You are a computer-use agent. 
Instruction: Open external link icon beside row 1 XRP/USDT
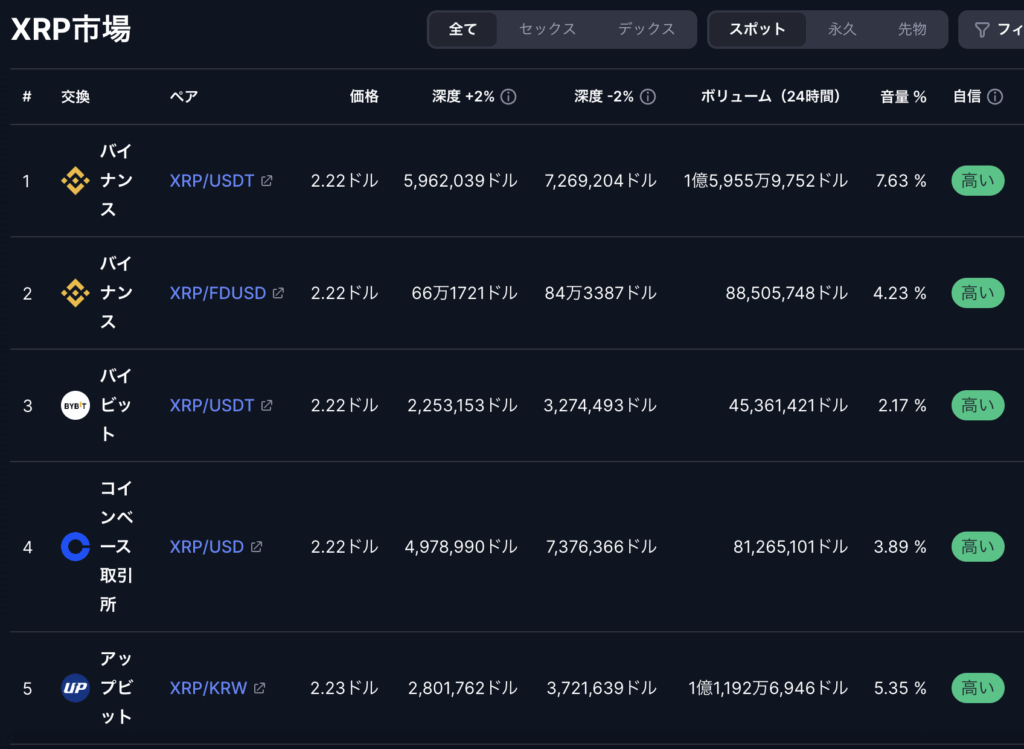click(266, 181)
